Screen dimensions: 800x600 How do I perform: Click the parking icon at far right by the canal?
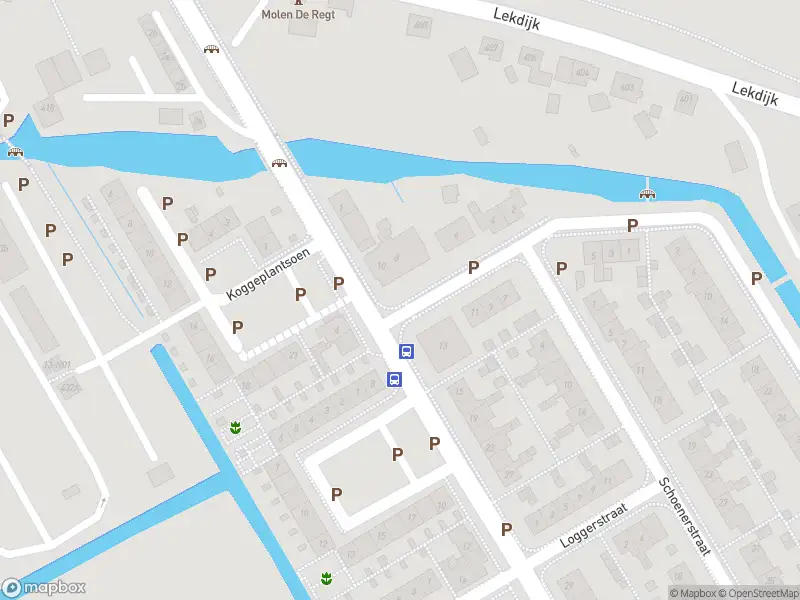pyautogui.click(x=756, y=278)
